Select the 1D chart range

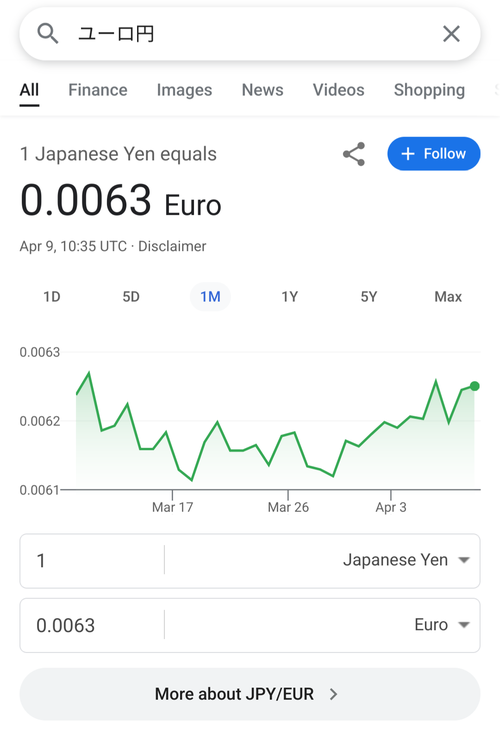click(x=52, y=297)
